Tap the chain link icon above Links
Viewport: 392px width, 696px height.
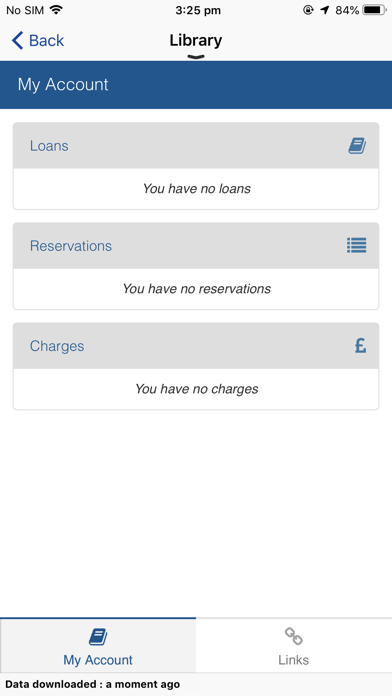(293, 636)
